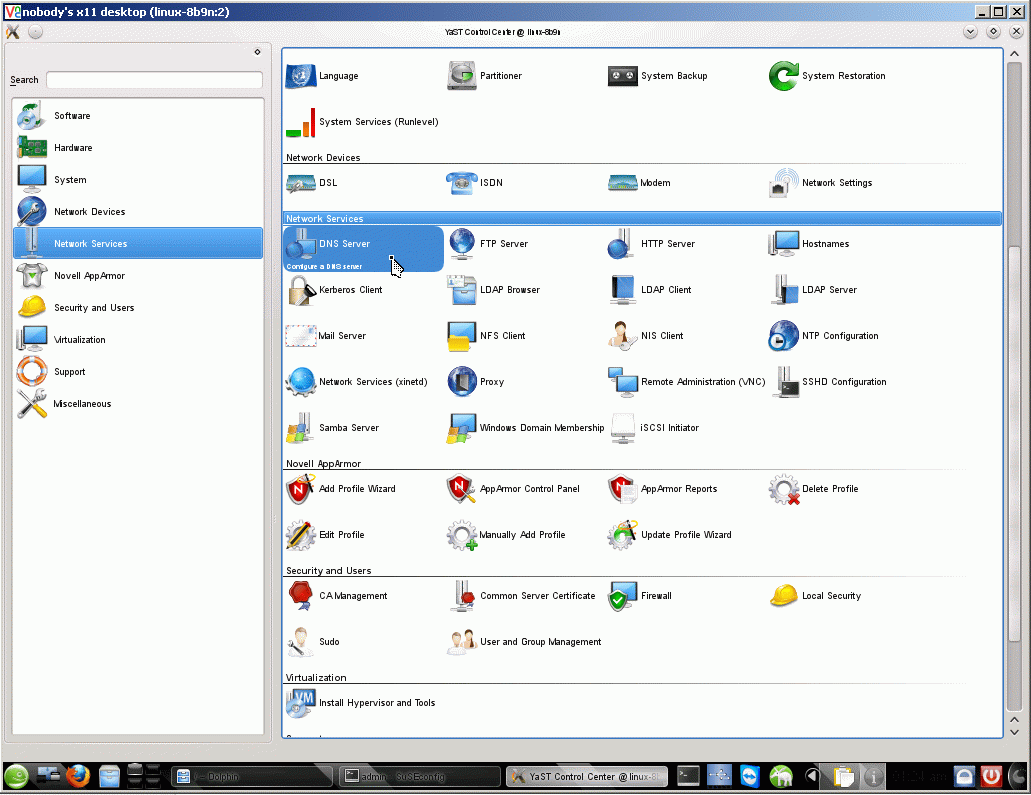Screen dimensions: 1031x795
Task: Select the Hardware category
Action: point(138,148)
